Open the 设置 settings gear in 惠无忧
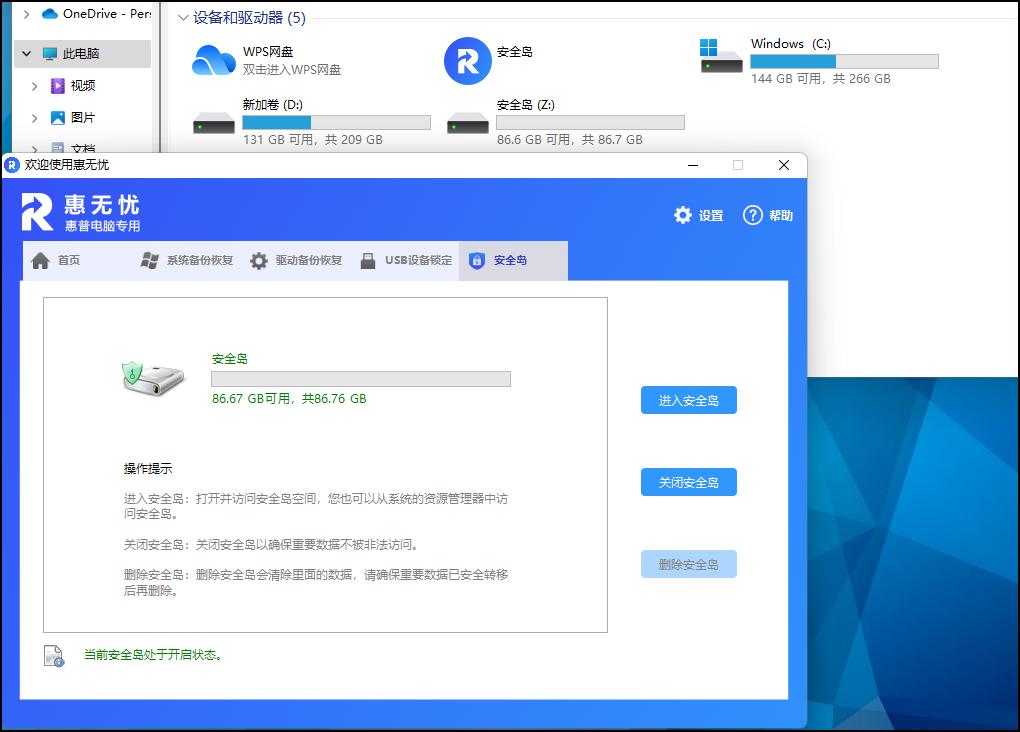The height and width of the screenshot is (732, 1020). point(683,215)
